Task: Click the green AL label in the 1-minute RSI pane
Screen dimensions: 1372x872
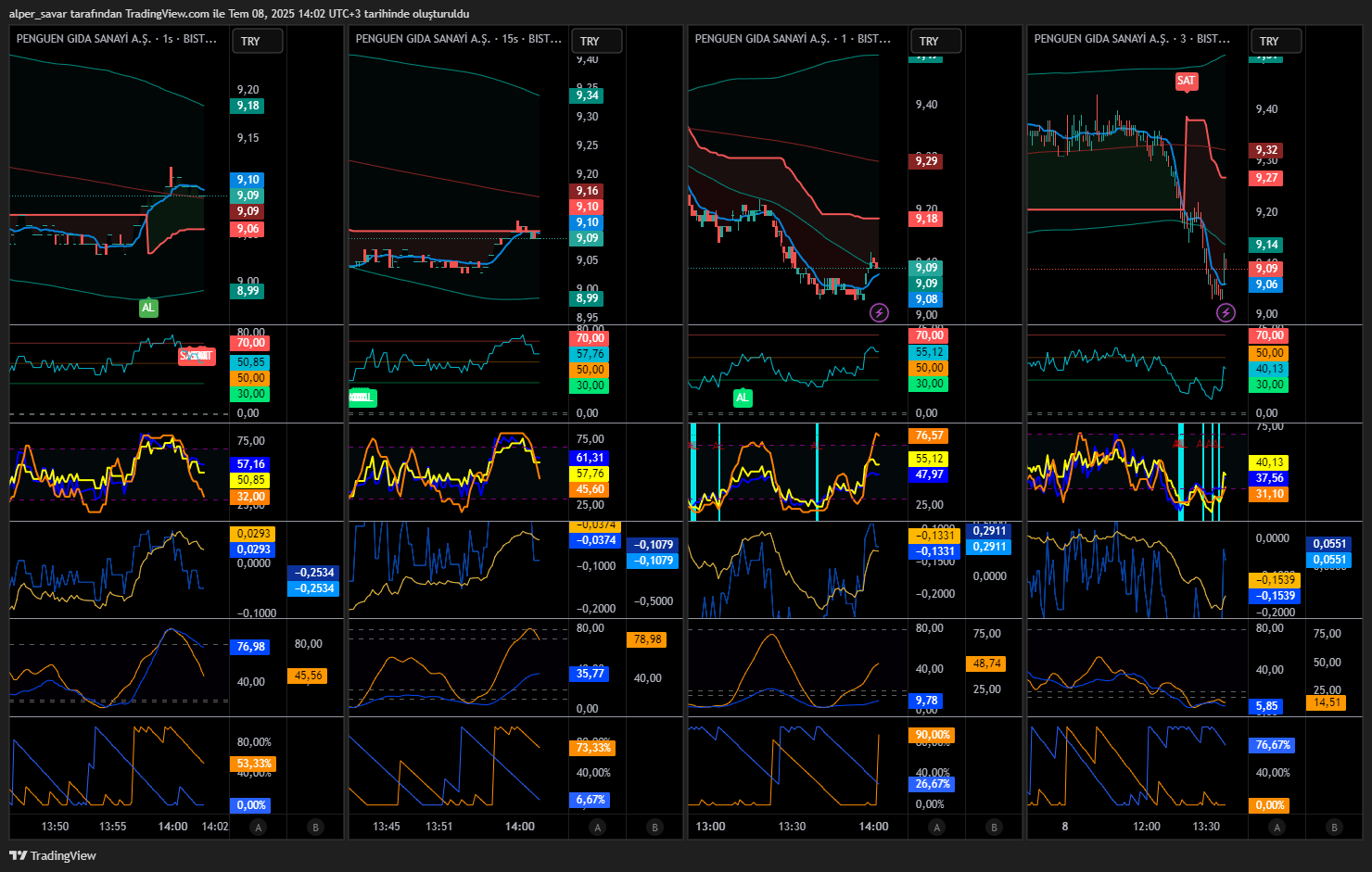Action: 743,398
